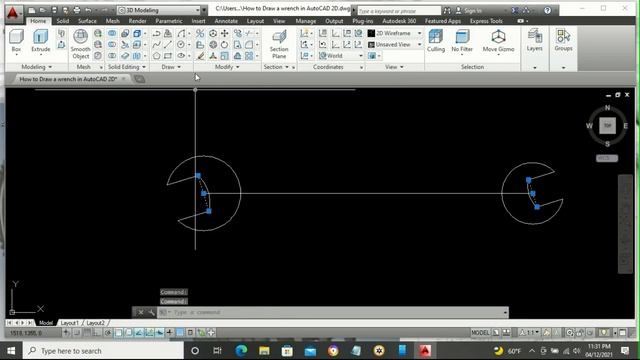The width and height of the screenshot is (640, 360).
Task: Expand the Draw panel
Action: 171,67
